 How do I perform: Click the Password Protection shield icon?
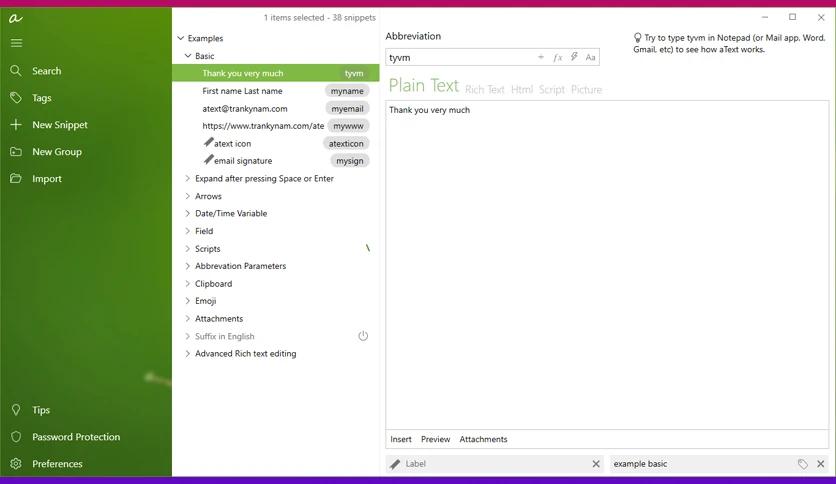16,437
